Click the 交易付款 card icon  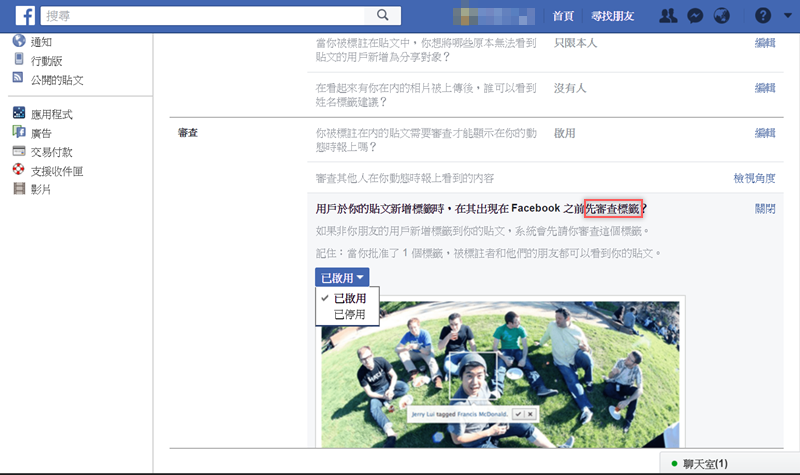coord(19,151)
